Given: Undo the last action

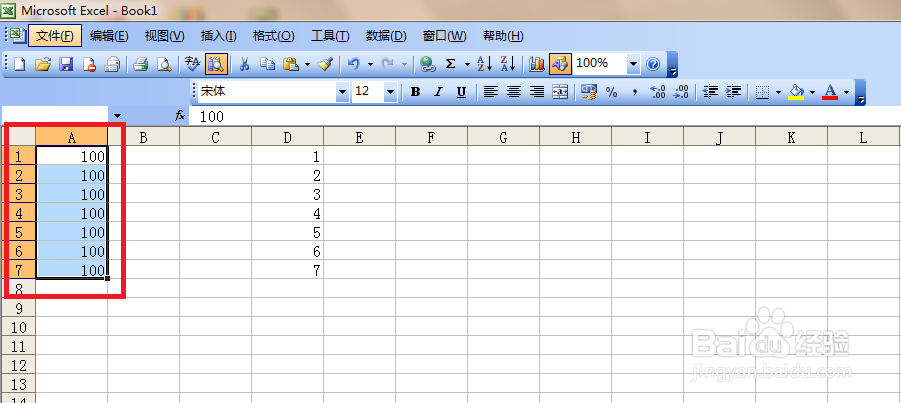Looking at the screenshot, I should coord(354,64).
